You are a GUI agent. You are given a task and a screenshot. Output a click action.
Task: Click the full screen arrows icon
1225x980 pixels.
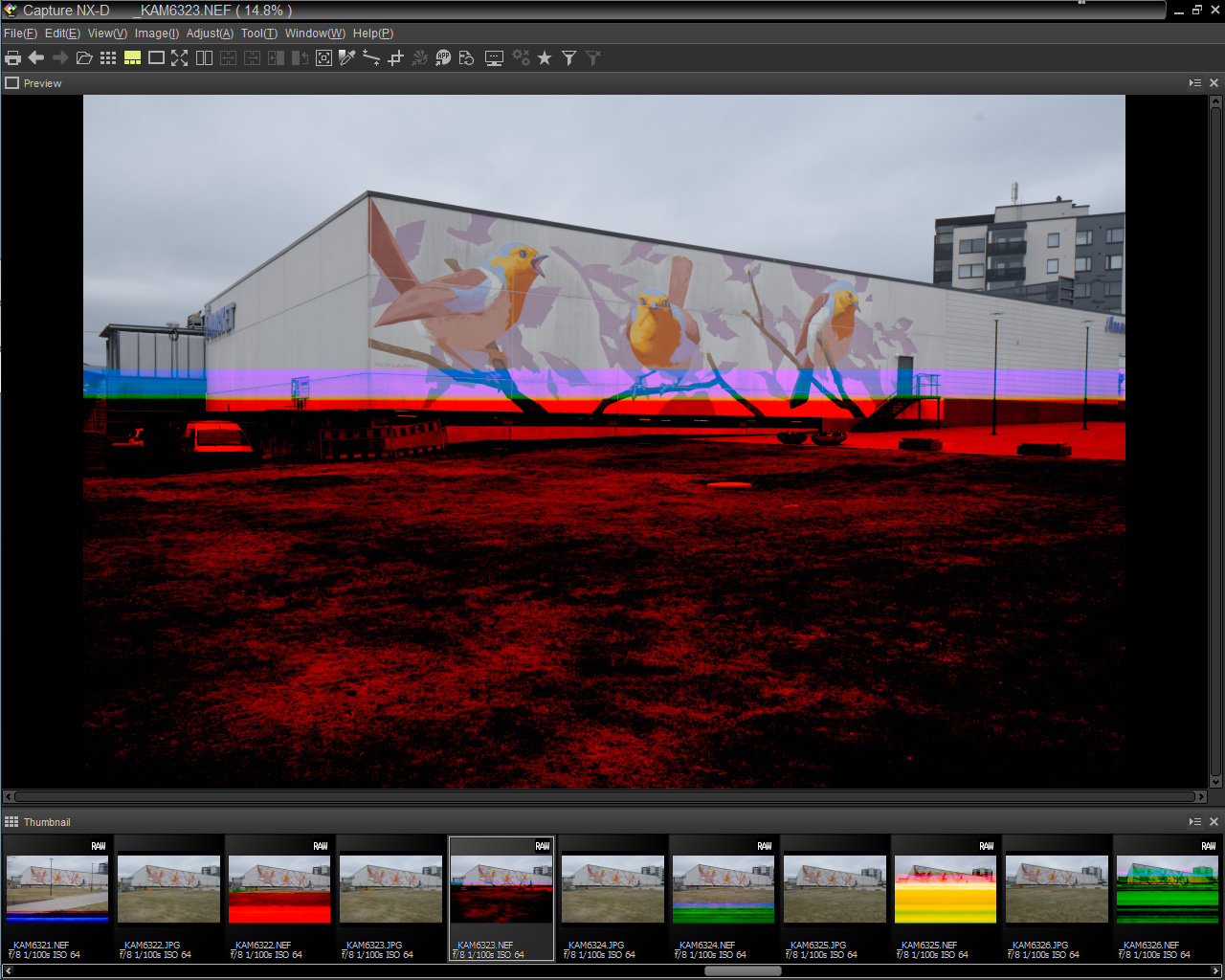(180, 58)
